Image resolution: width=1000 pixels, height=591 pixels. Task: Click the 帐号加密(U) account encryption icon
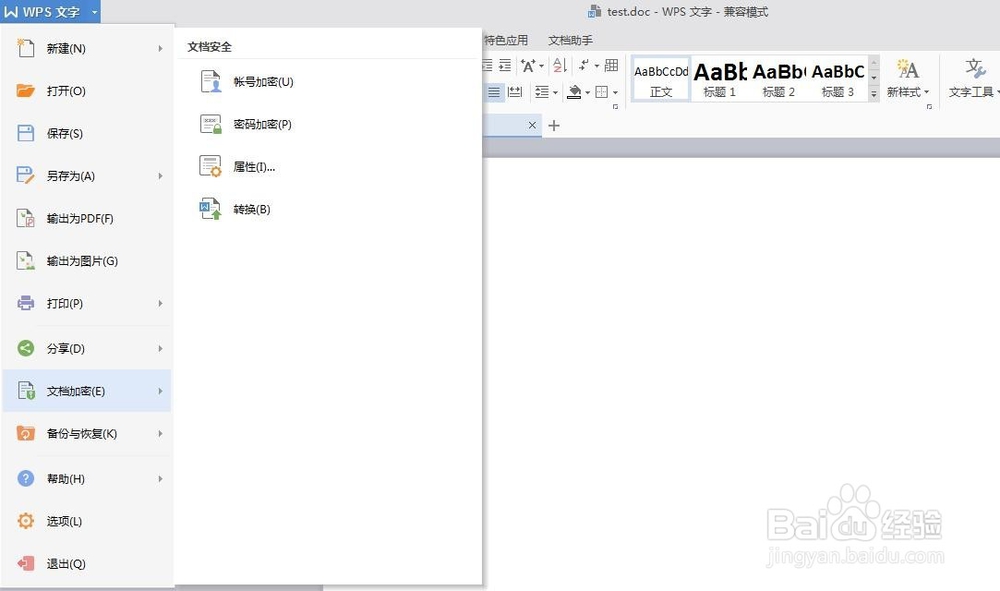(210, 82)
